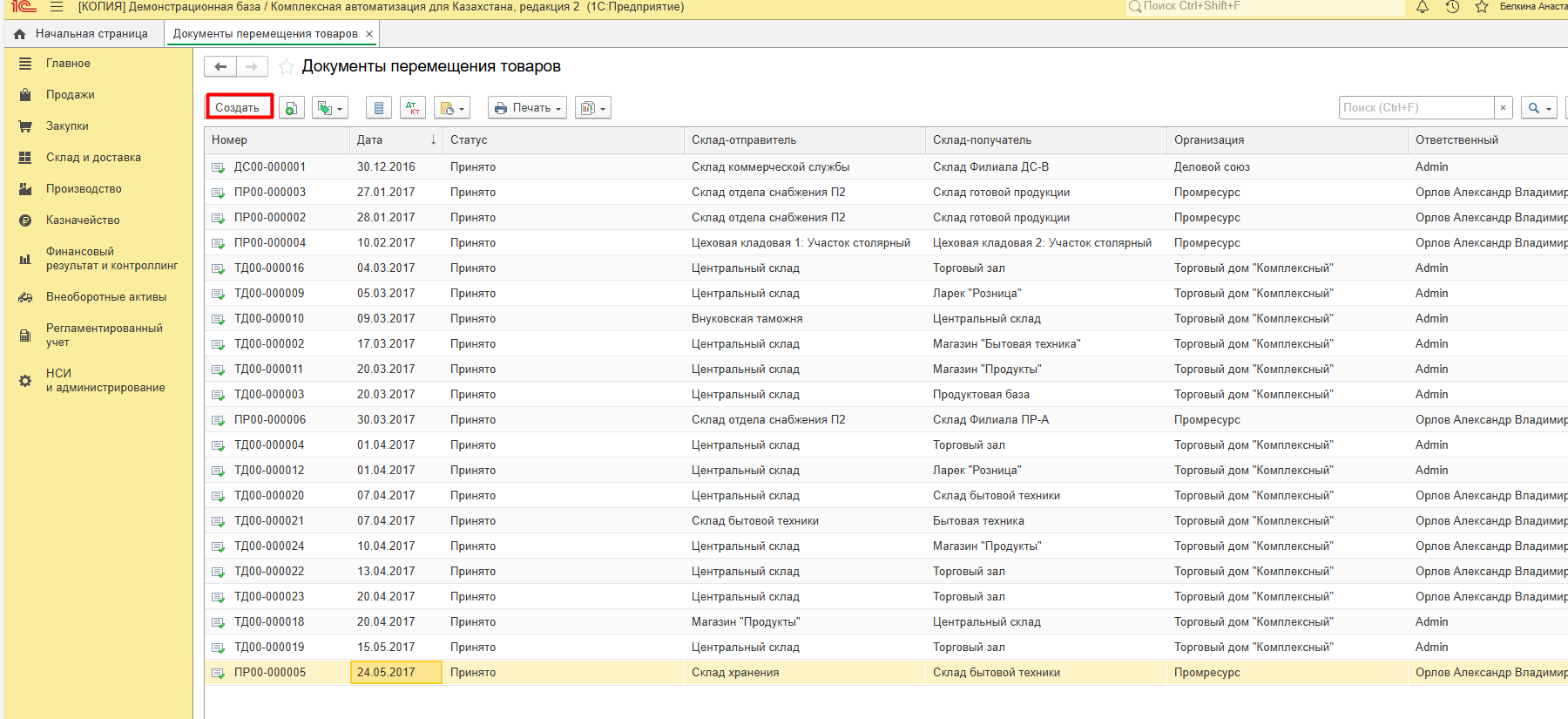Viewport: 1568px width, 719px height.
Task: Open the search magnifier dropdown
Action: [1538, 108]
